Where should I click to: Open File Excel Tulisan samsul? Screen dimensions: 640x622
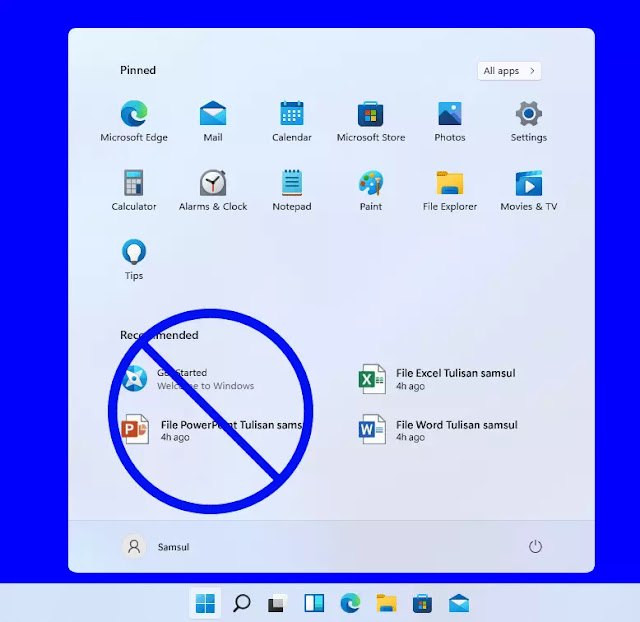coord(437,379)
